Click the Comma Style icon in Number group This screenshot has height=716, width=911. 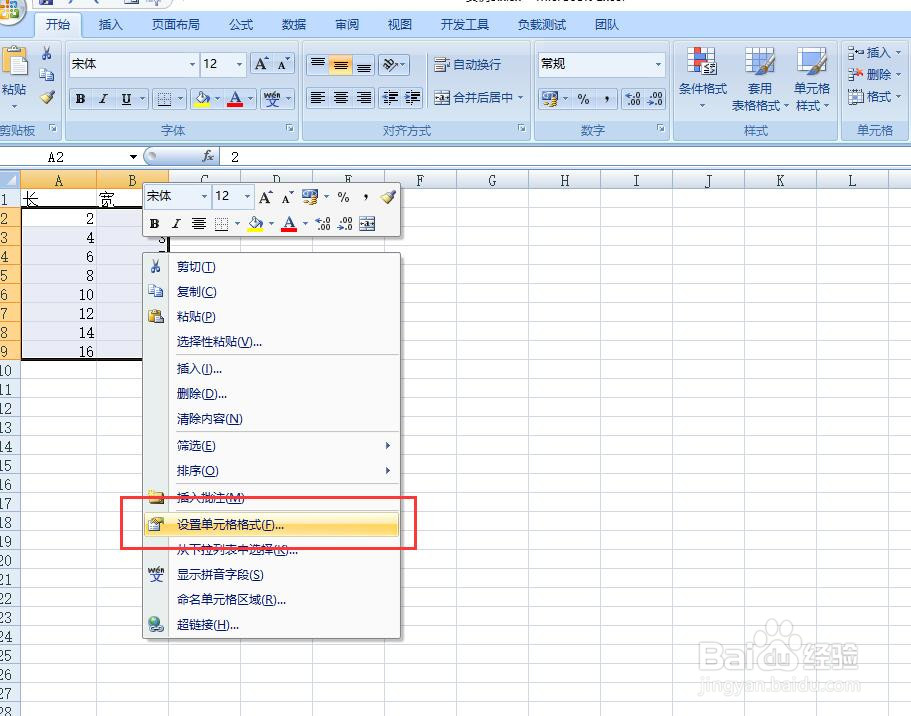tap(605, 99)
